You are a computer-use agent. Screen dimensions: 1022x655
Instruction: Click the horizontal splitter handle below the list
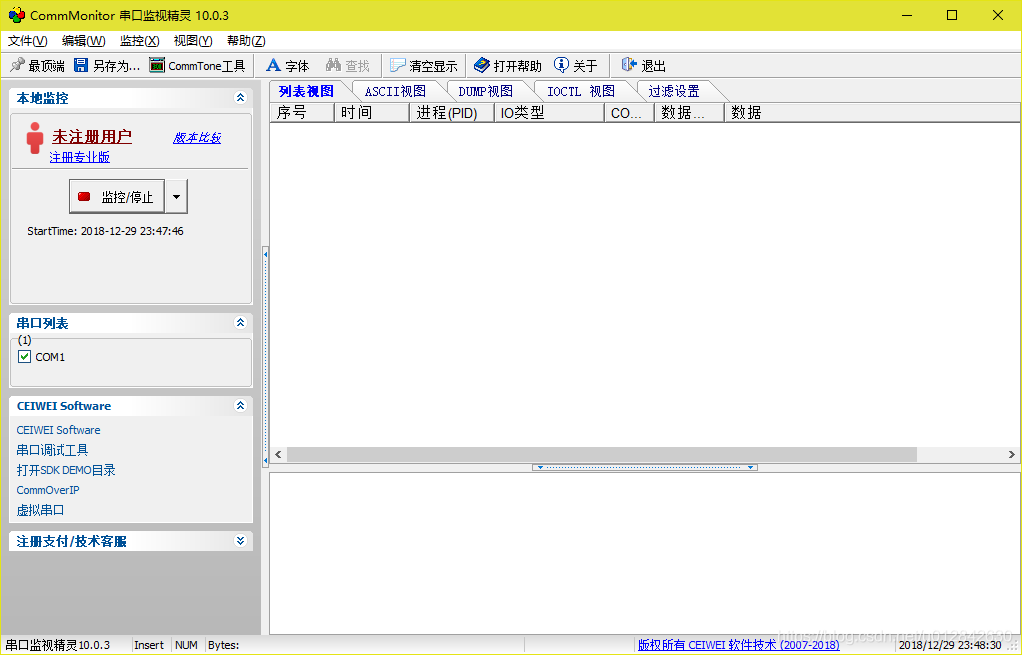pos(645,467)
